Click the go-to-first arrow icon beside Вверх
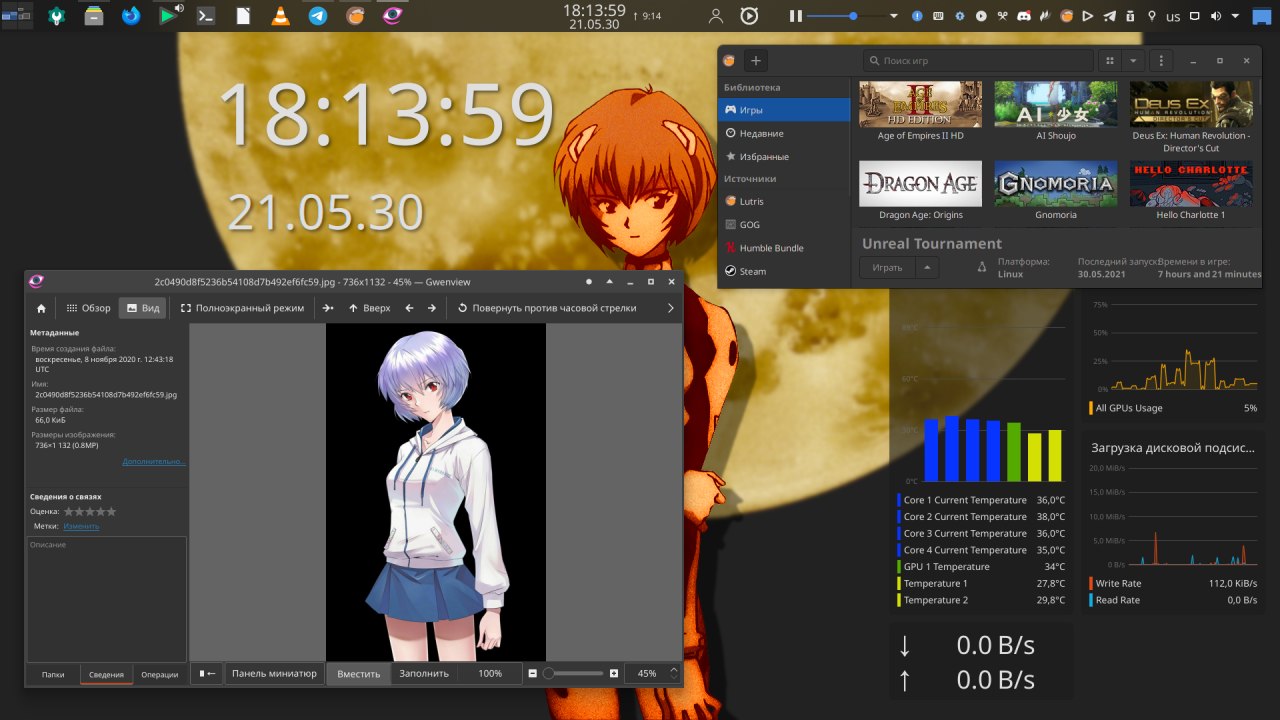The width and height of the screenshot is (1280, 720). 328,308
